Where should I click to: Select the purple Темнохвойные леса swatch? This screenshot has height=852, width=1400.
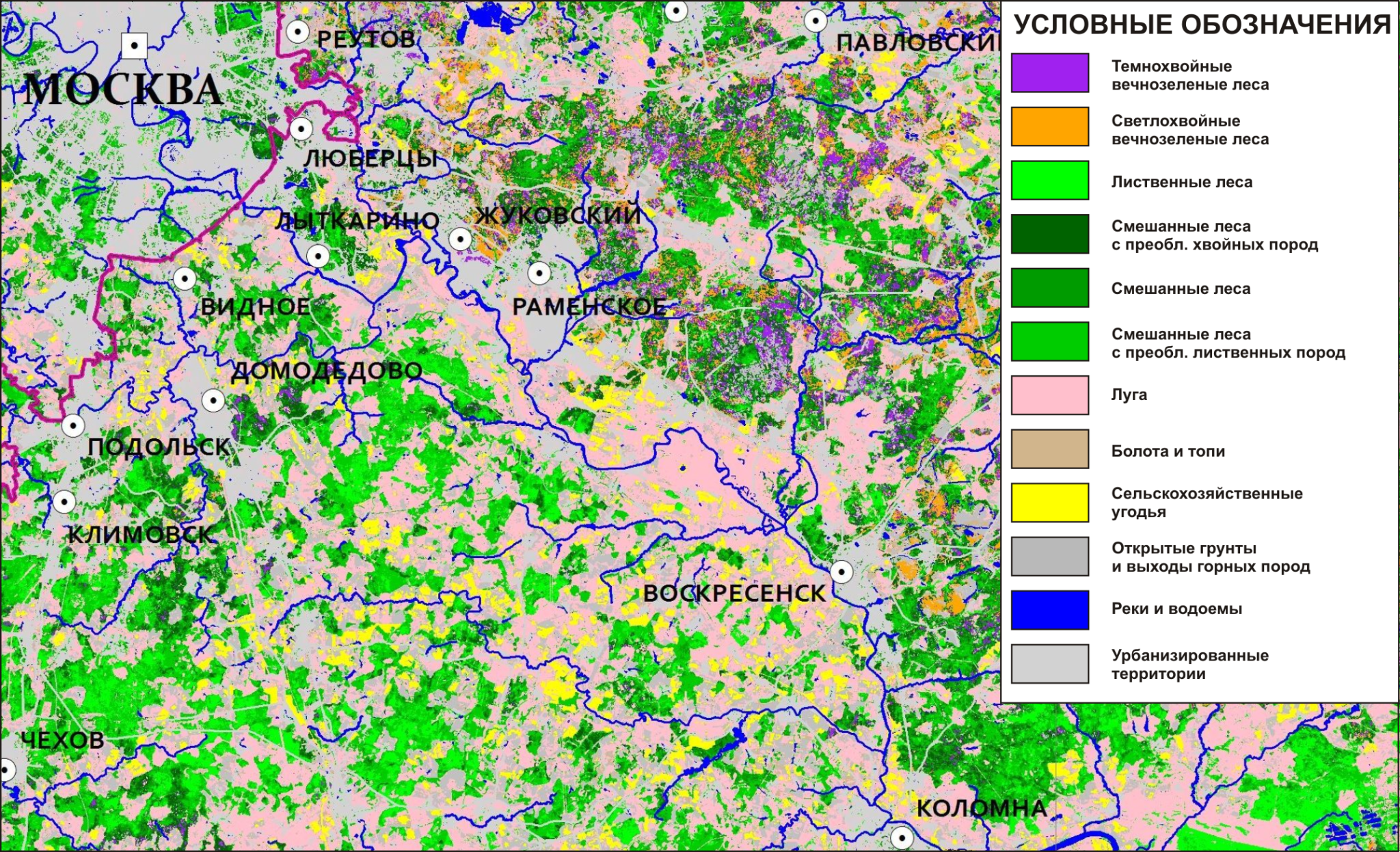point(1050,73)
